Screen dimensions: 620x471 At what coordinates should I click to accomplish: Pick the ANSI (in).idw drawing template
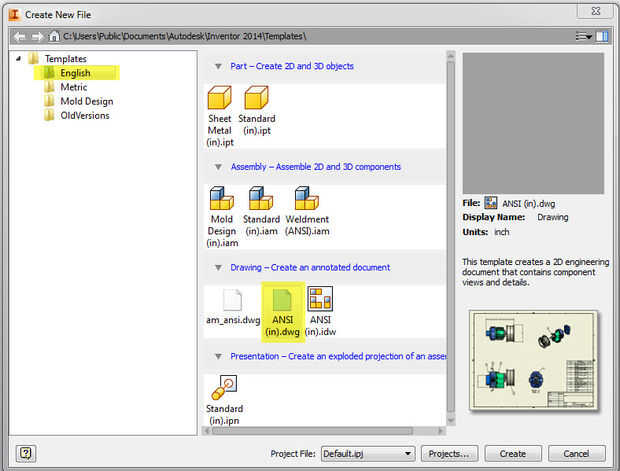click(x=320, y=299)
